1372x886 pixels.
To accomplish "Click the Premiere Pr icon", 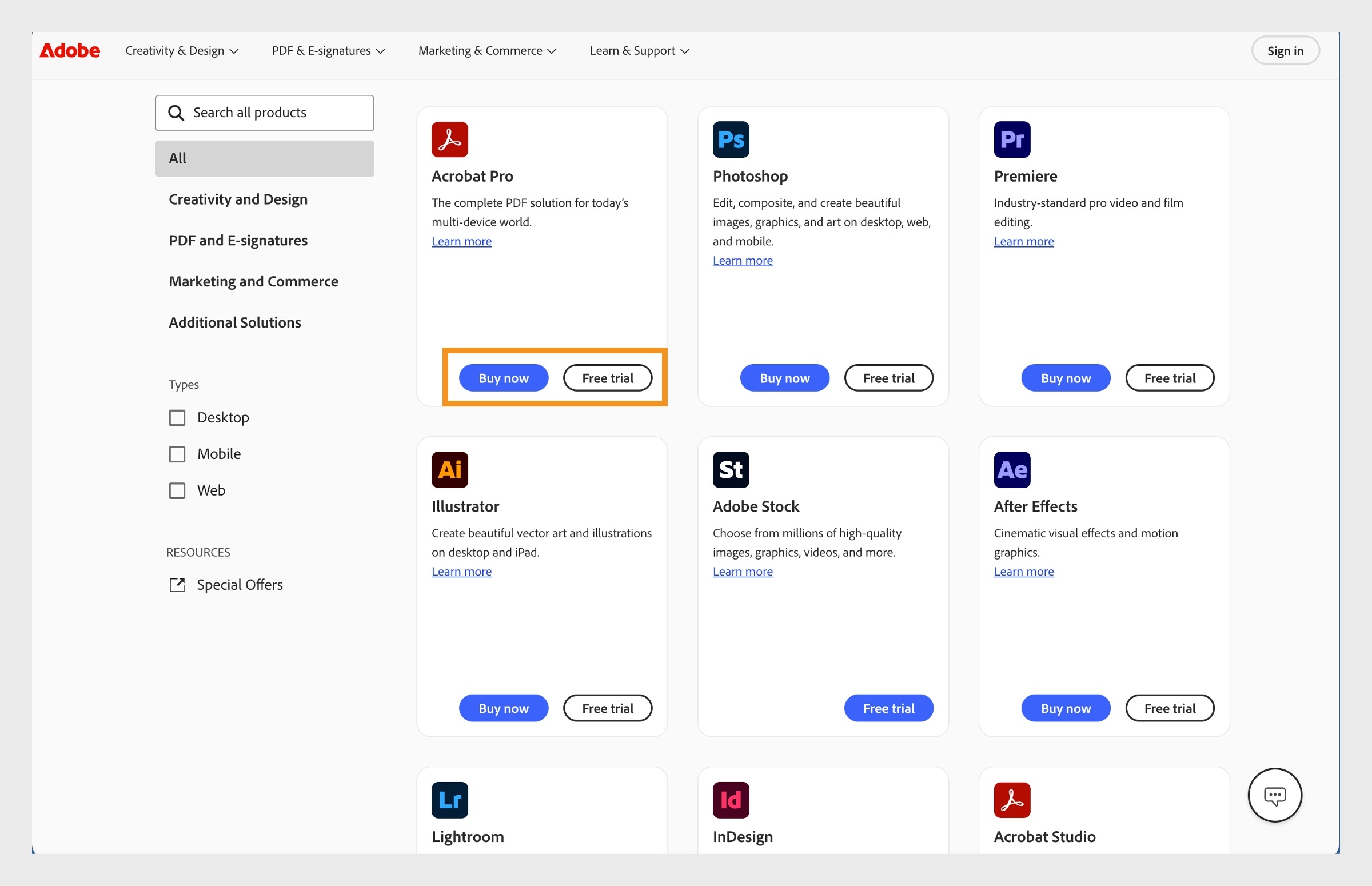I will 1011,139.
